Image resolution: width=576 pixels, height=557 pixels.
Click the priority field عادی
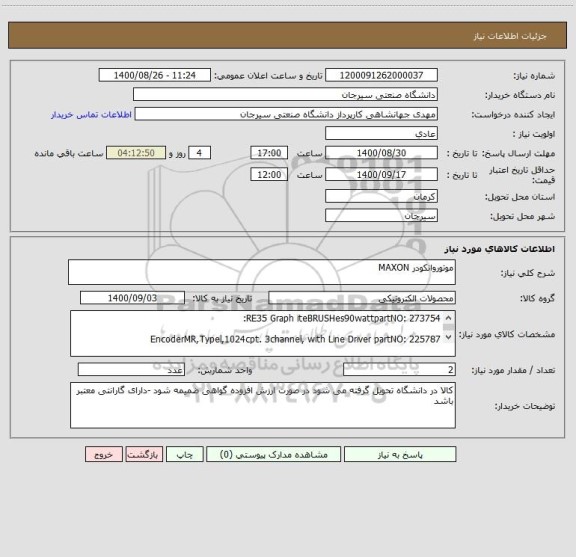coord(381,133)
